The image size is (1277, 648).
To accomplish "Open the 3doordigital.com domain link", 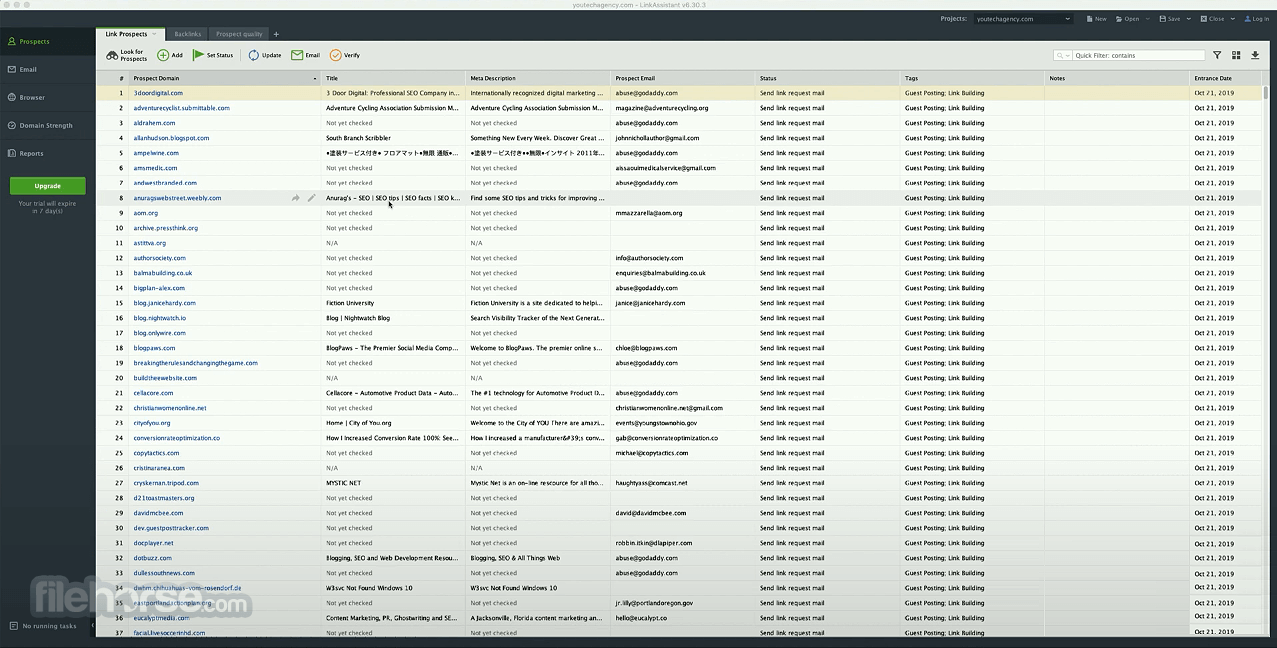I will [x=158, y=93].
